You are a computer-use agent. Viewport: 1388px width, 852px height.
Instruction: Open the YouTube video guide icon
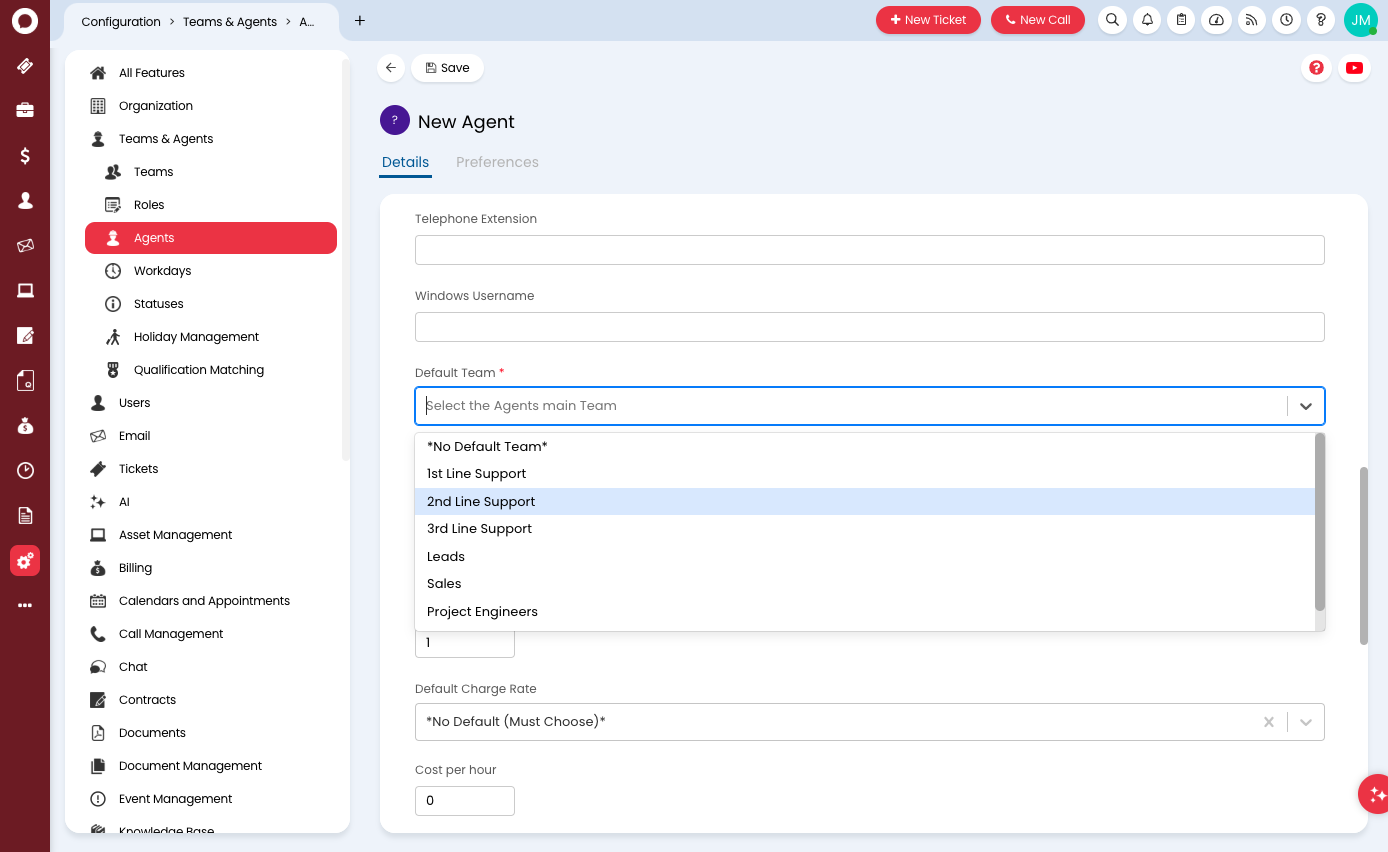[1354, 68]
